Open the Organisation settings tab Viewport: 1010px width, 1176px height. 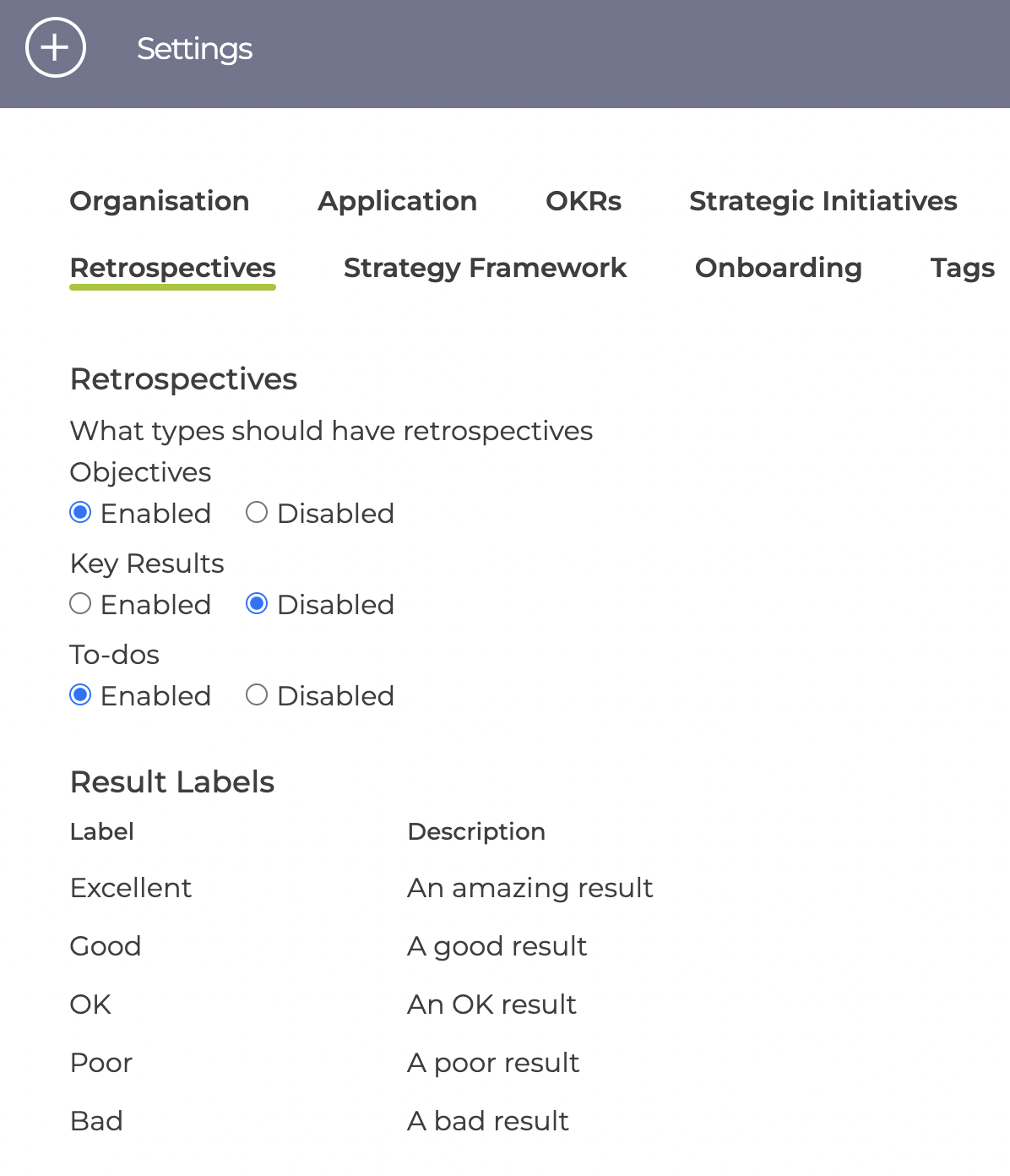pyautogui.click(x=160, y=201)
